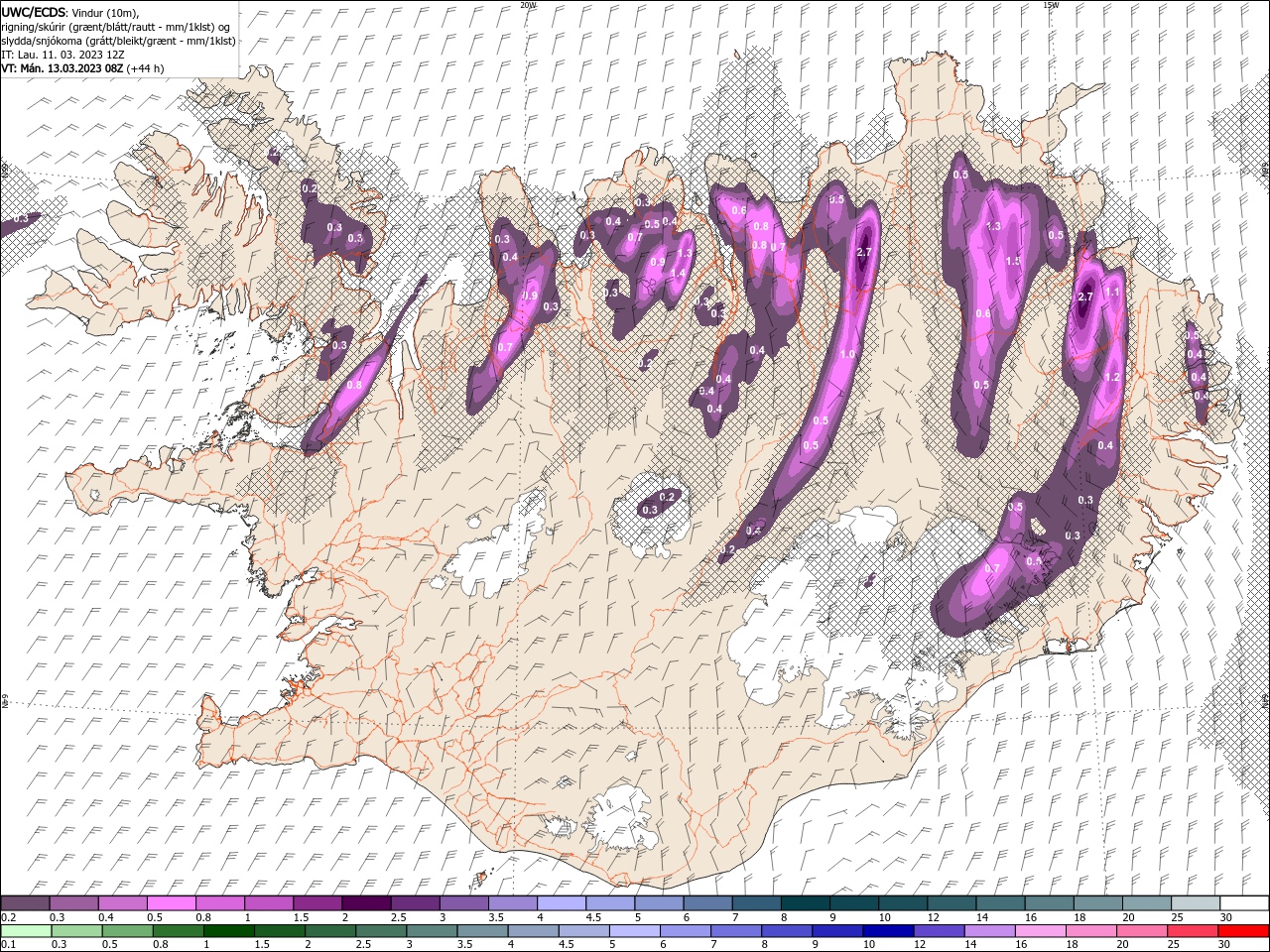Pick the pale green 0.1 rain legend swatch

[x=26, y=931]
